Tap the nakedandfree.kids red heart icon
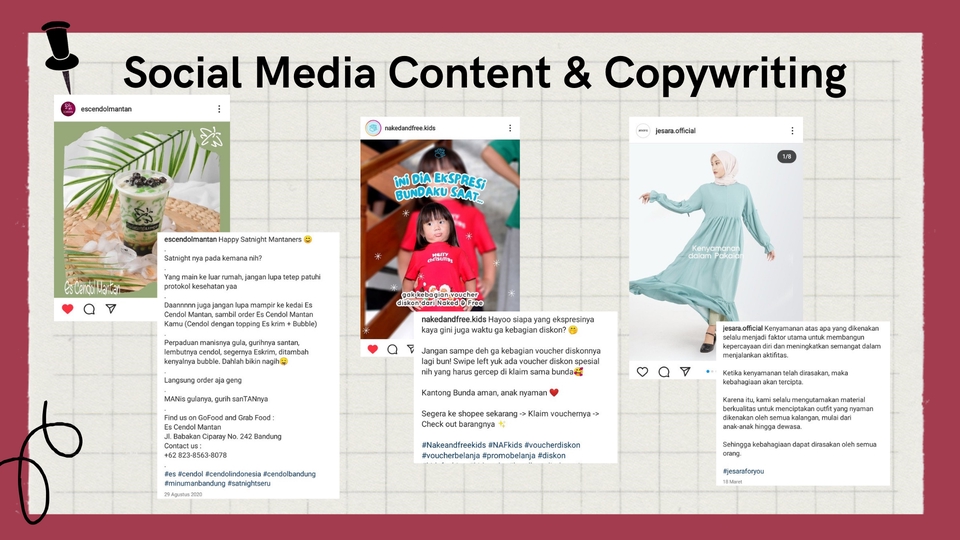Screen dimensions: 960x540 point(372,349)
